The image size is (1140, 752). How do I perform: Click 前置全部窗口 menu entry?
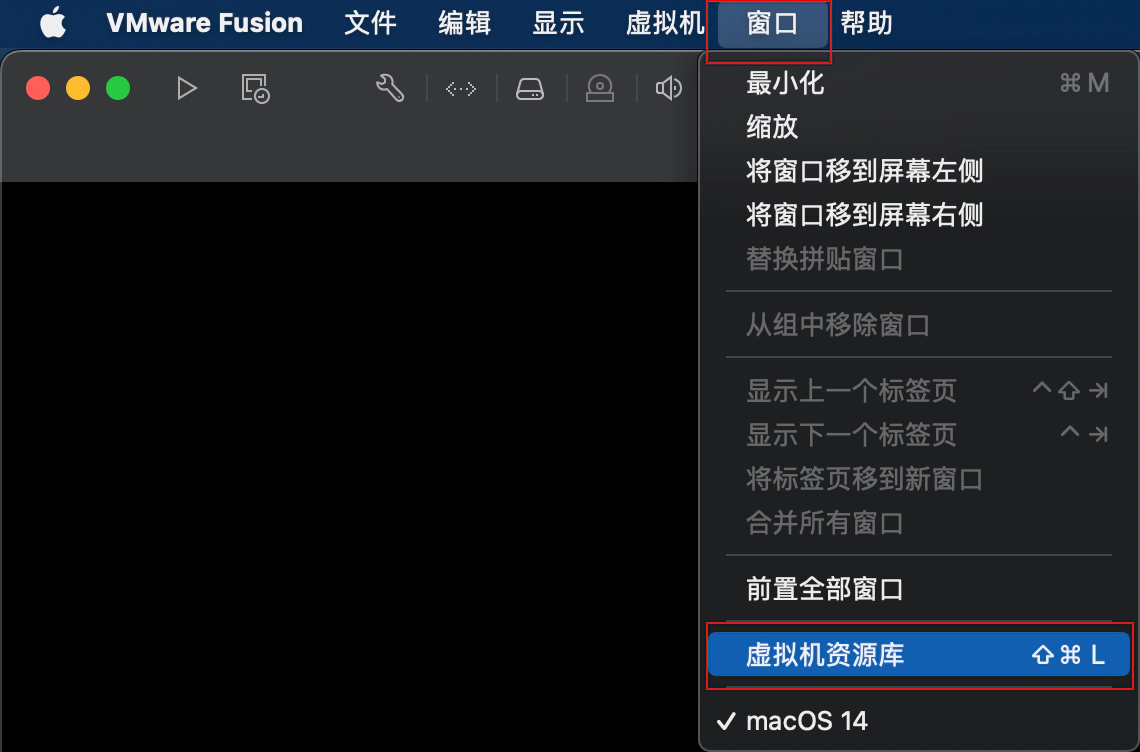pyautogui.click(x=823, y=589)
